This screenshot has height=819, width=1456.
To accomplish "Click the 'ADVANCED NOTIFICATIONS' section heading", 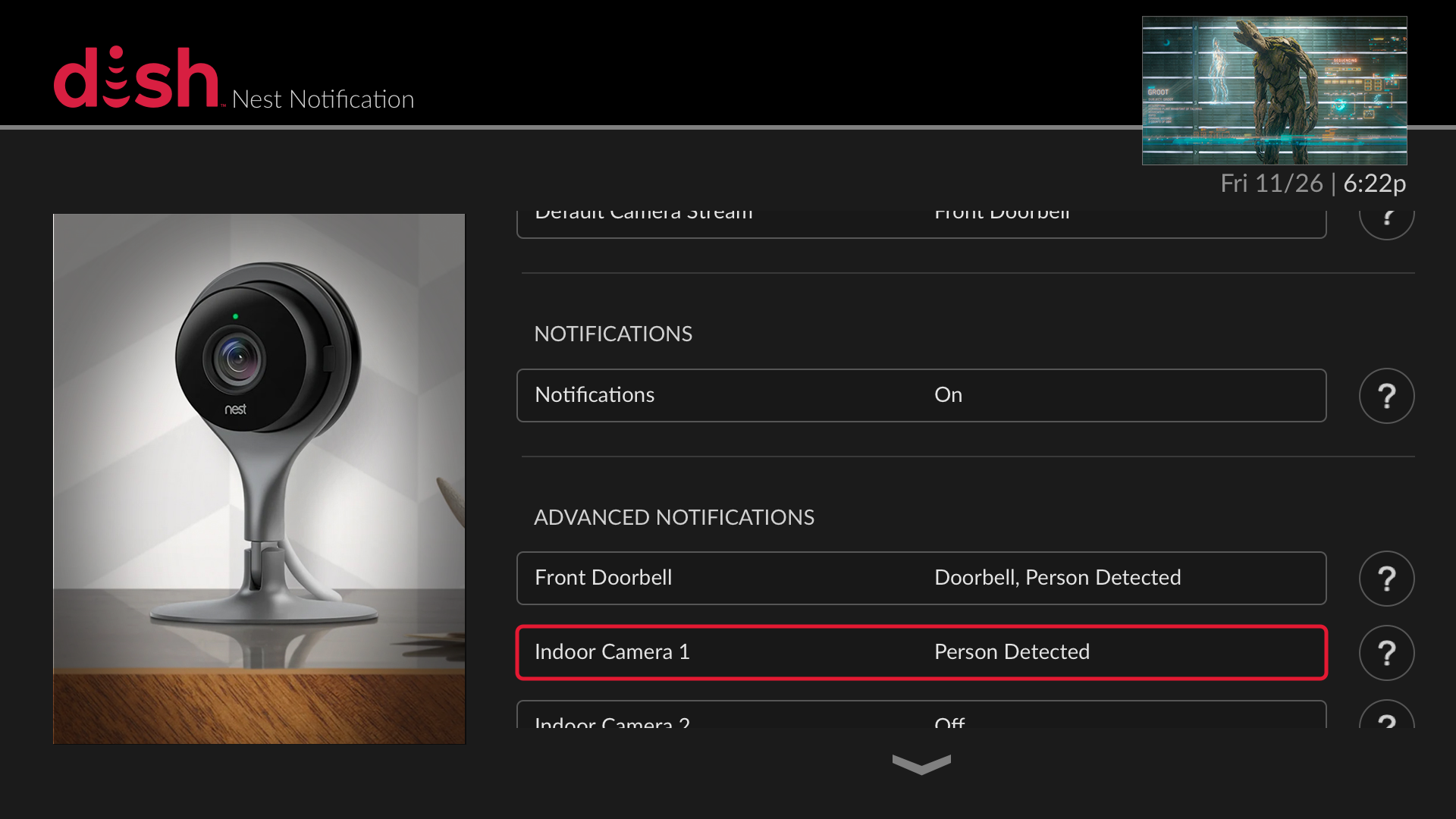I will coord(674,517).
